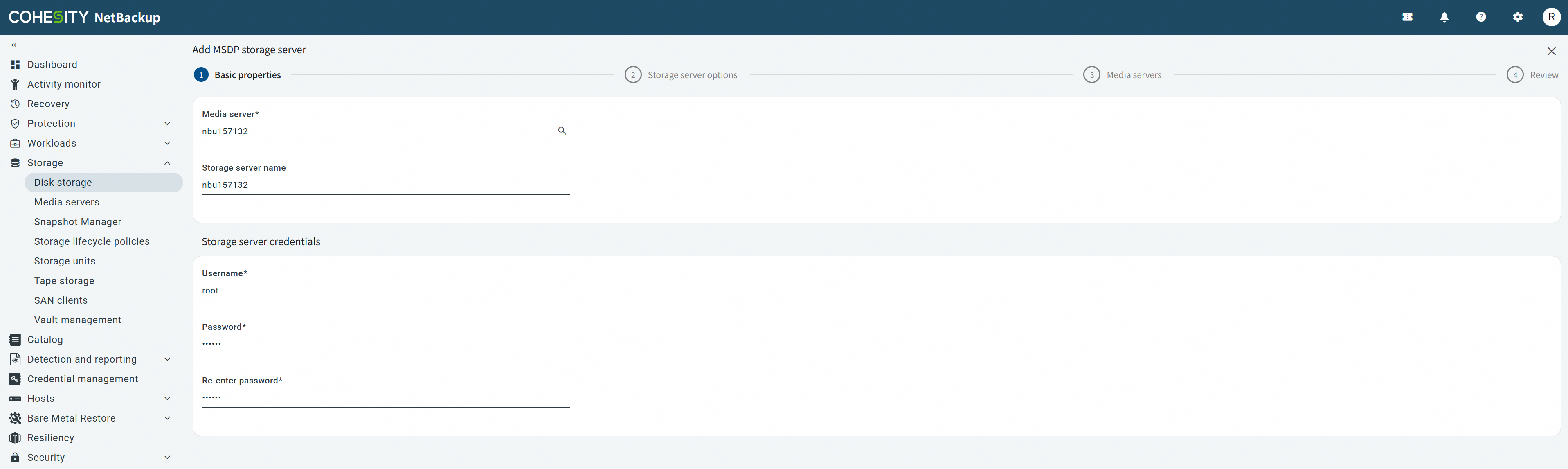Click the Re-enter password field
The image size is (1568, 469).
coord(386,398)
